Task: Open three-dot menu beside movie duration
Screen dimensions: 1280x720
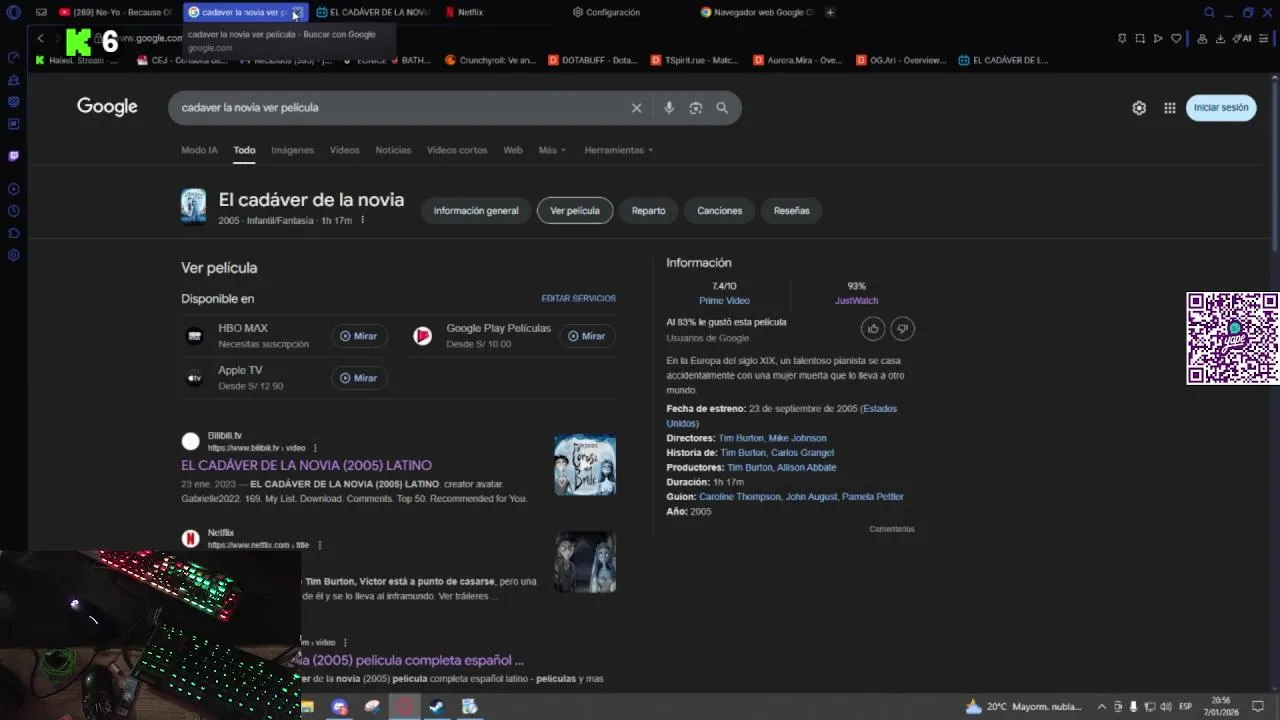Action: (363, 220)
